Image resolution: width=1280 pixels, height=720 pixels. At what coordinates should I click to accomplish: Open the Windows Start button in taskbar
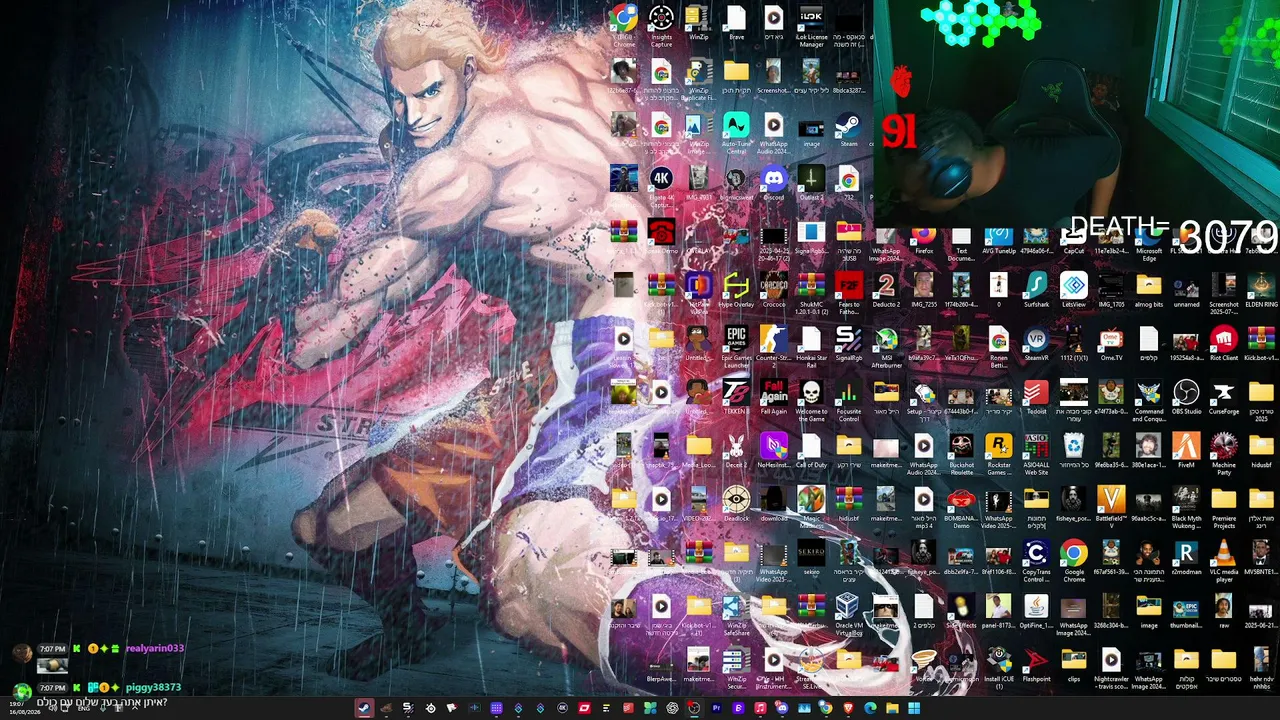[914, 708]
